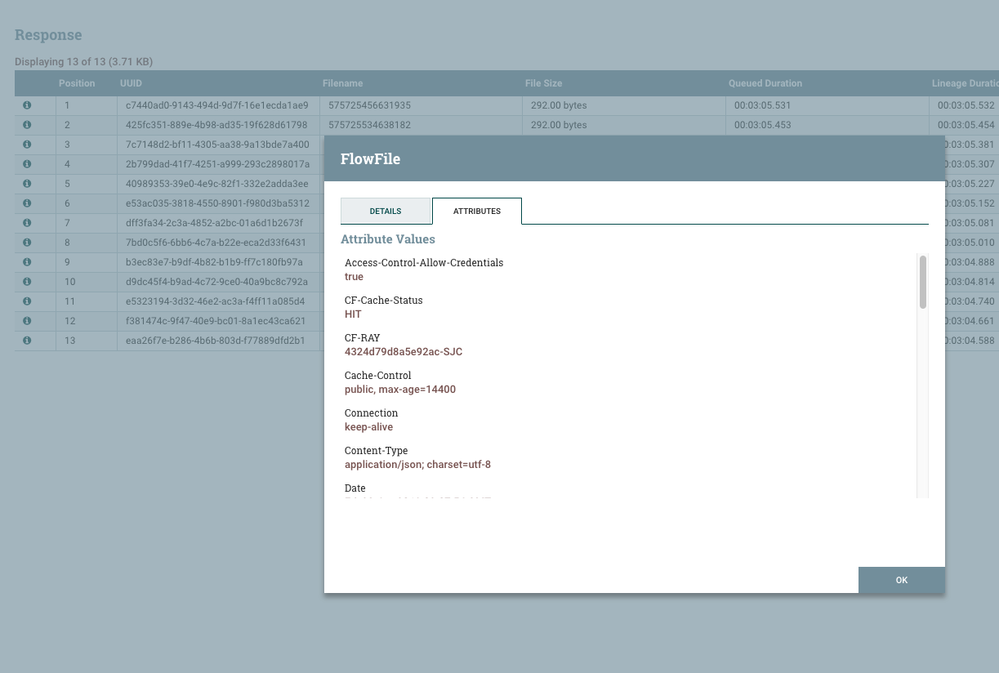Open info icon for position 8 row
This screenshot has width=999, height=673.
tap(27, 242)
